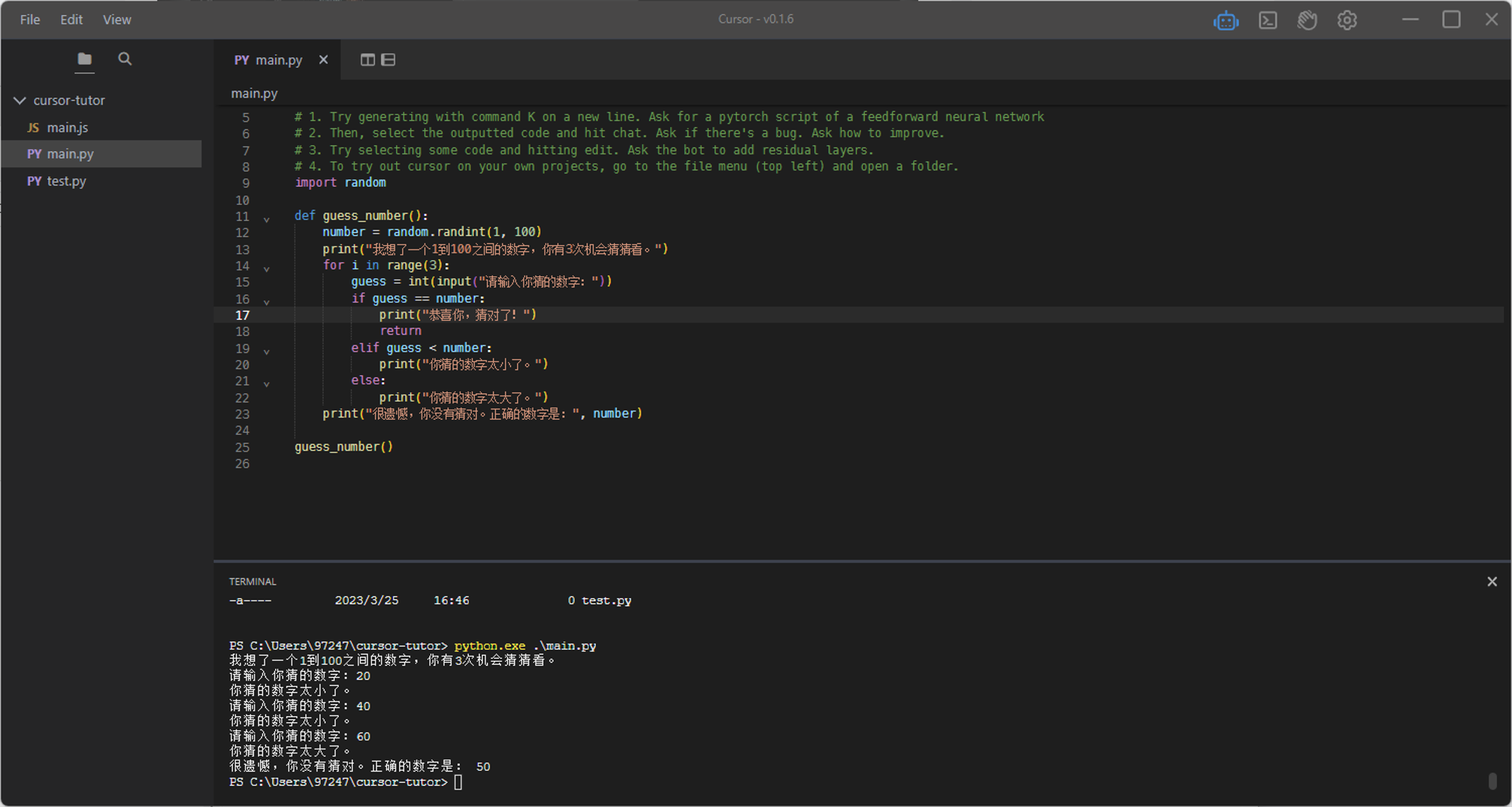The image size is (1512, 807).
Task: Fold the if block at line 16
Action: [x=266, y=302]
